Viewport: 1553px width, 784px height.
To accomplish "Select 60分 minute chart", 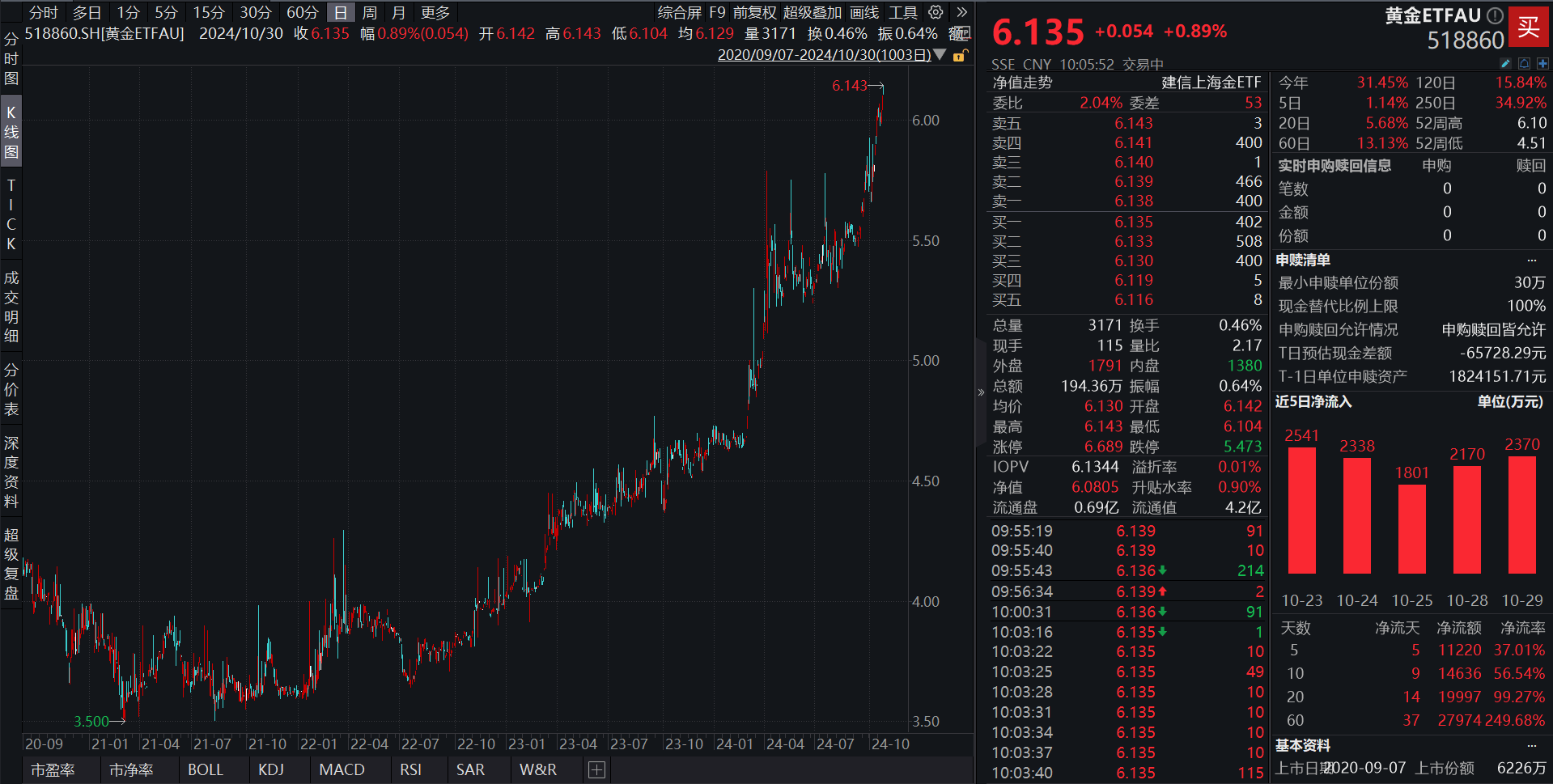I will tap(303, 12).
